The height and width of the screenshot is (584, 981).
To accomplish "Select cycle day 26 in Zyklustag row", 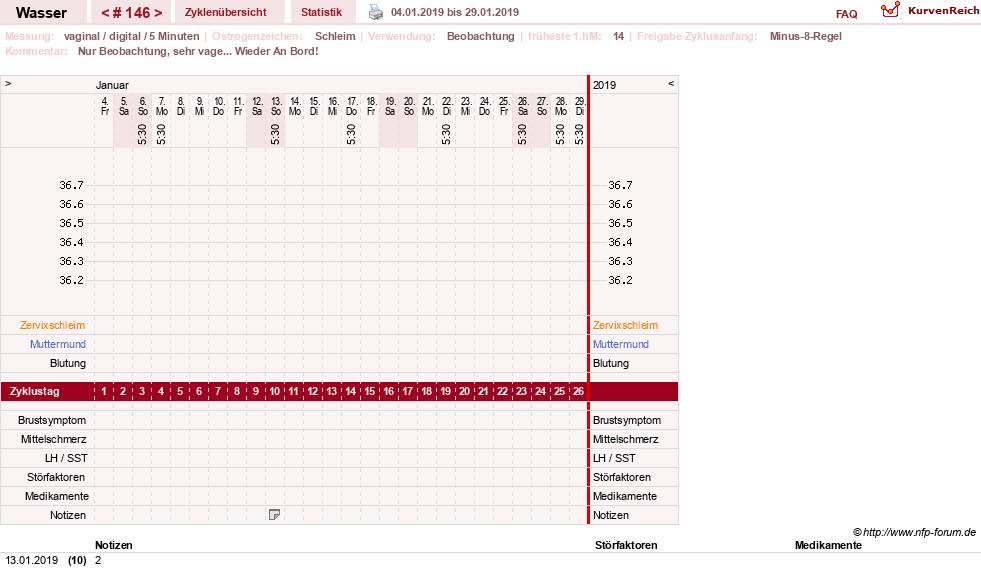I will (x=578, y=391).
